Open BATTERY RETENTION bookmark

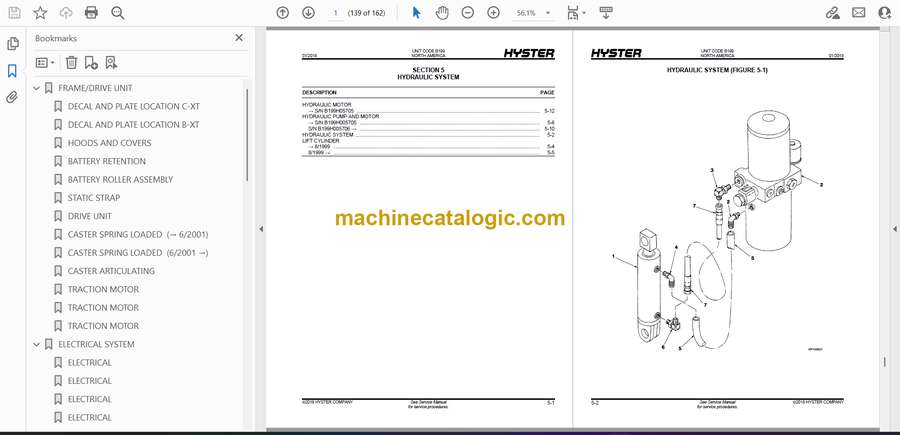coord(107,161)
